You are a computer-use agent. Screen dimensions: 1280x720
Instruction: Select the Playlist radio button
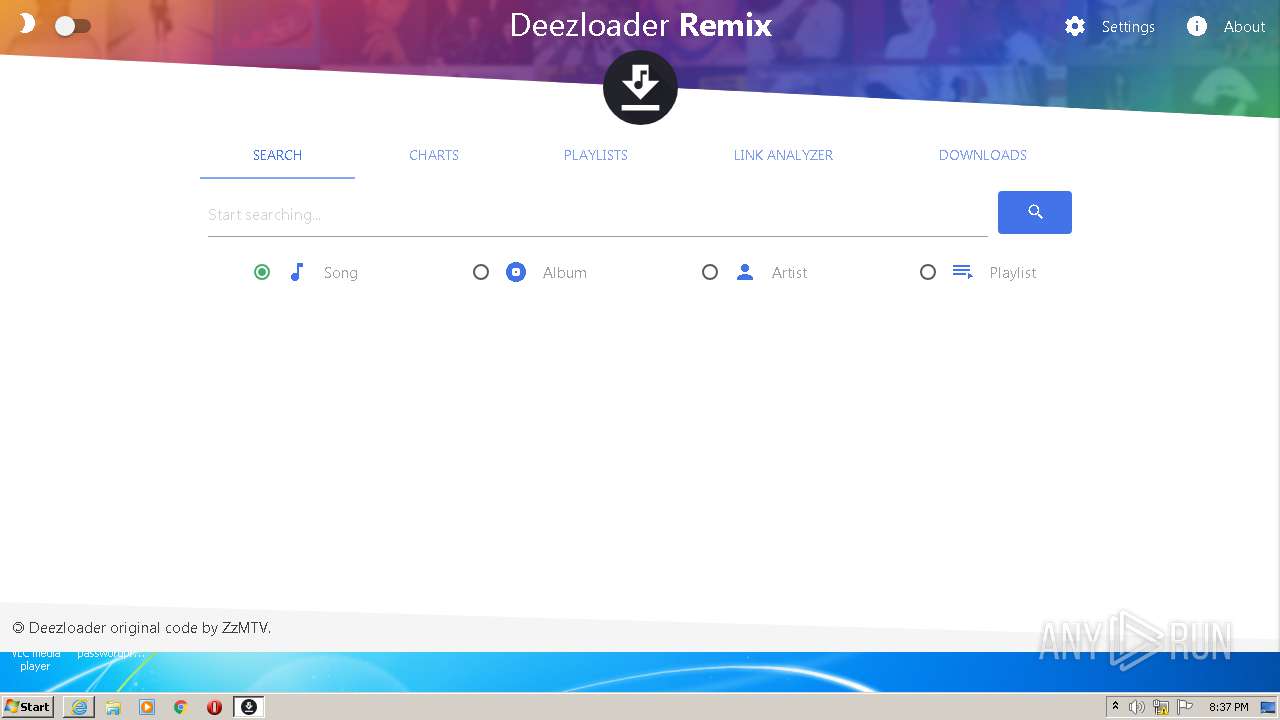pos(928,272)
